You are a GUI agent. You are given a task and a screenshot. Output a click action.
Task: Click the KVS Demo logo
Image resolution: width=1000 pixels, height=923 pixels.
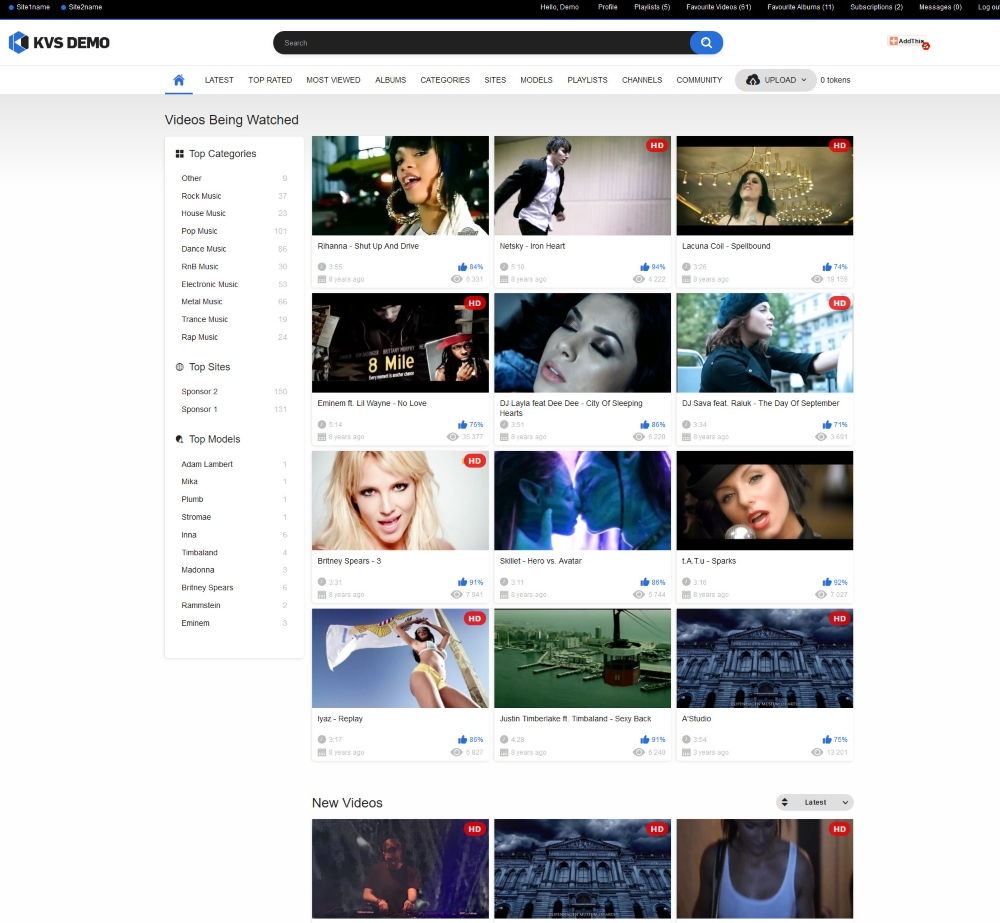pyautogui.click(x=59, y=43)
